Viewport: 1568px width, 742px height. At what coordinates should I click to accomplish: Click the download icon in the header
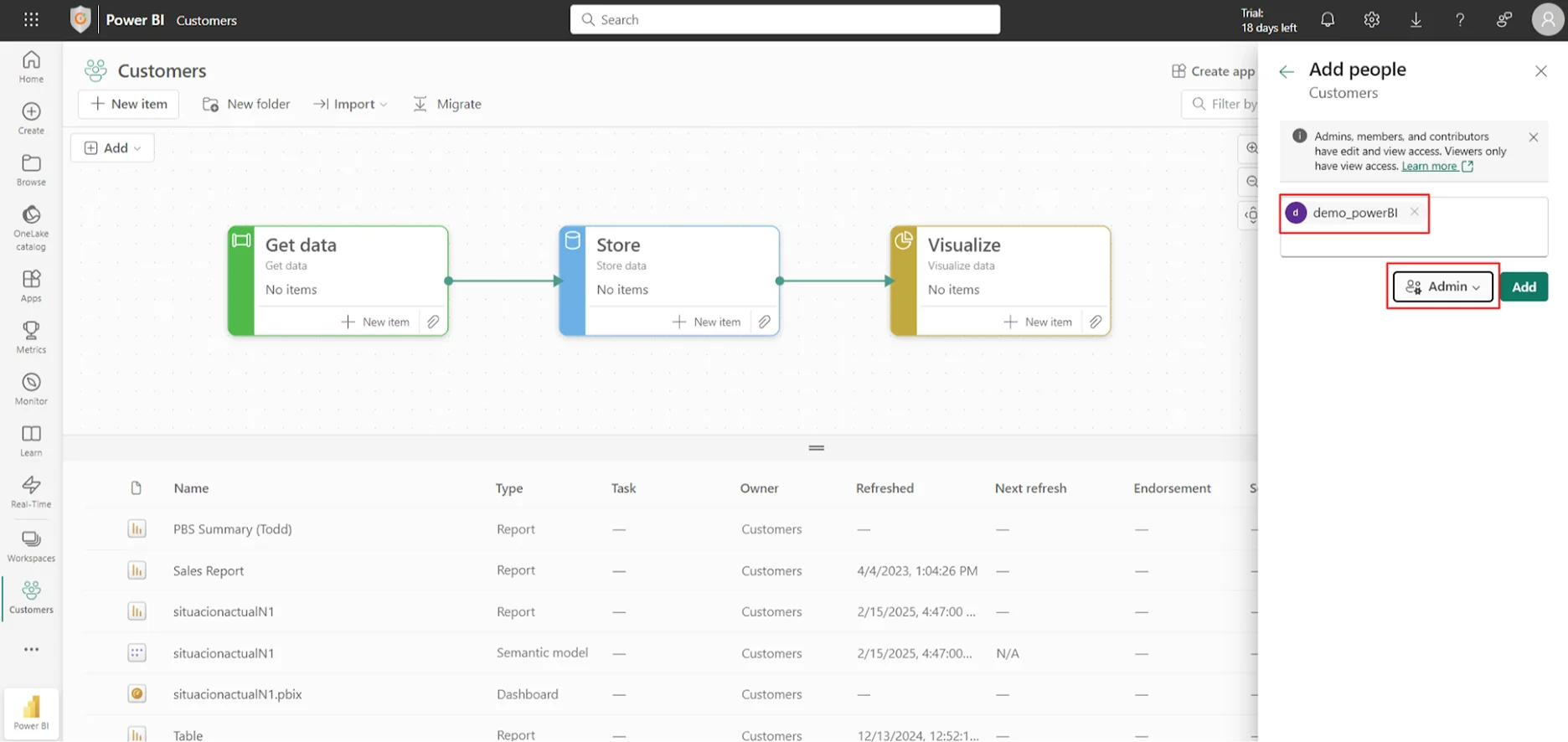pyautogui.click(x=1416, y=19)
